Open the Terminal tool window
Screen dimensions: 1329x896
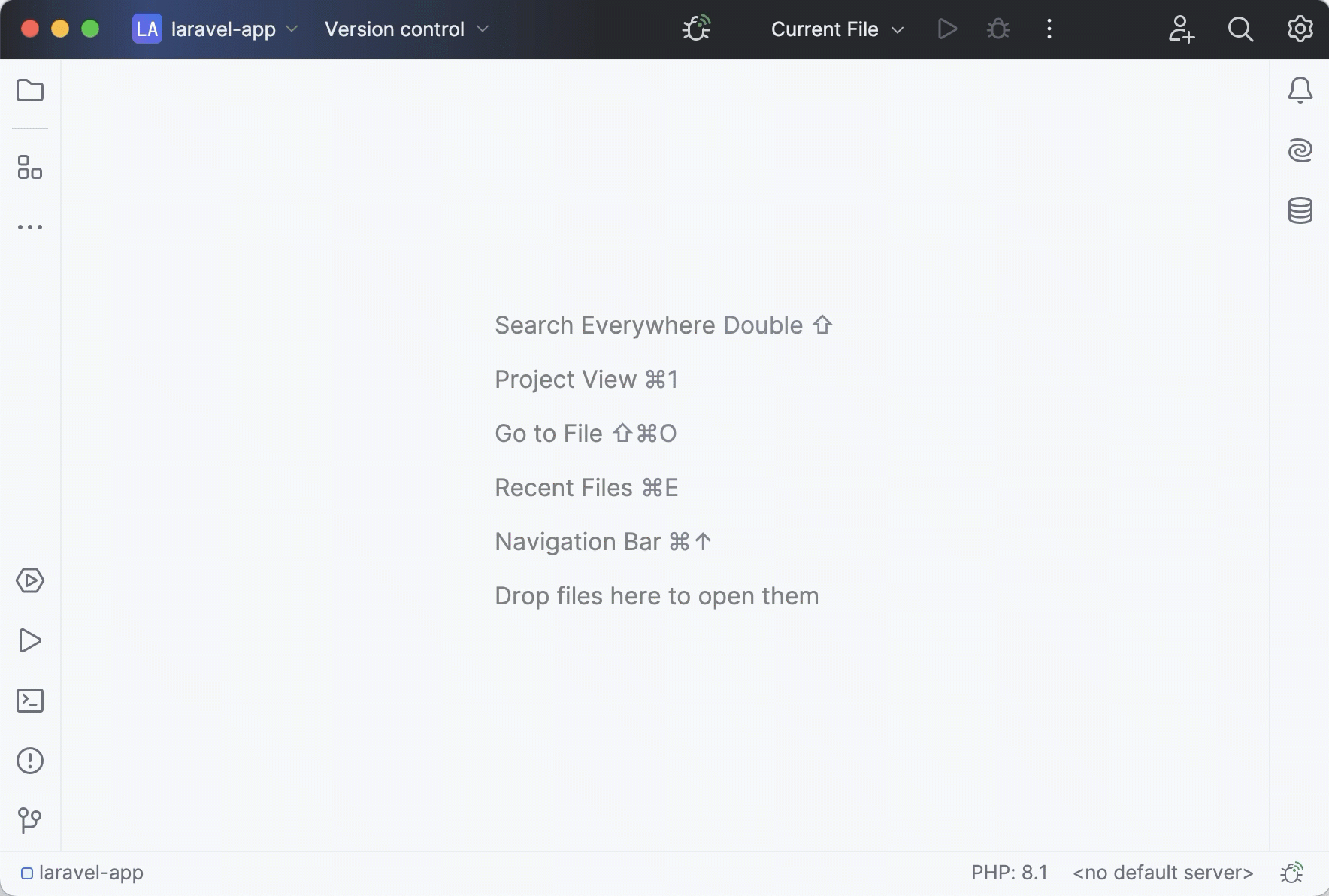click(30, 701)
